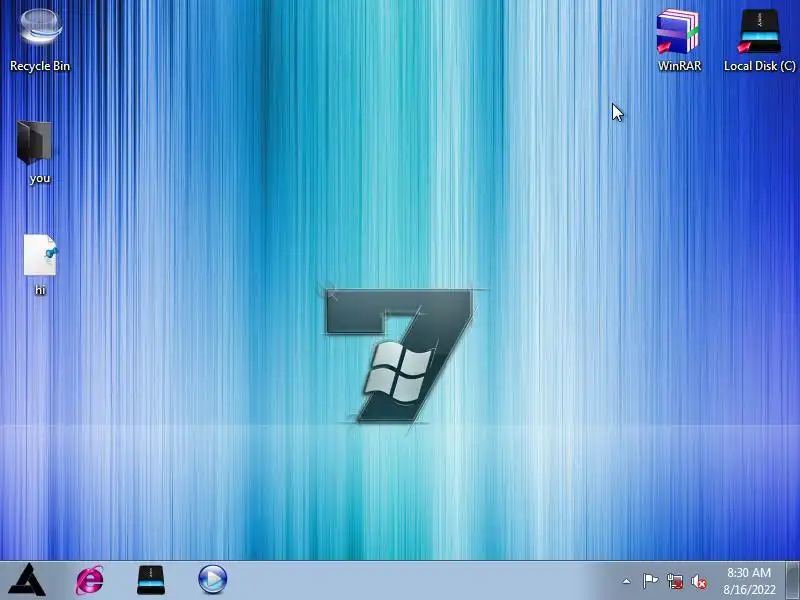The width and height of the screenshot is (800, 600).
Task: Select the 'hi' file shortcut icon
Action: click(x=40, y=255)
